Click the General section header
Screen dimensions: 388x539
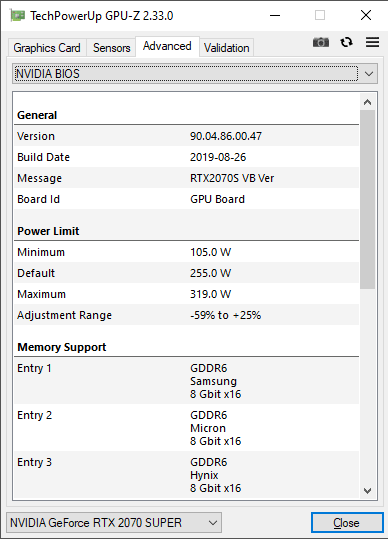tap(37, 115)
